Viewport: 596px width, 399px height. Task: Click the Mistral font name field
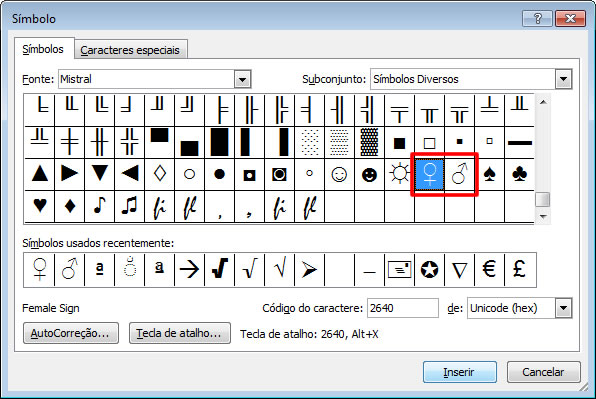[147, 79]
